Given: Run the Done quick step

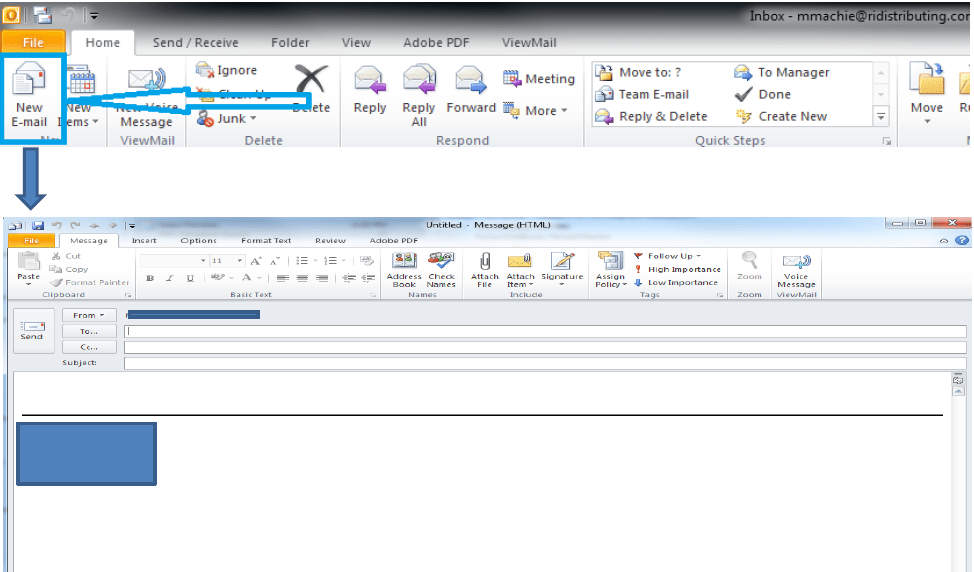Looking at the screenshot, I should pos(762,94).
